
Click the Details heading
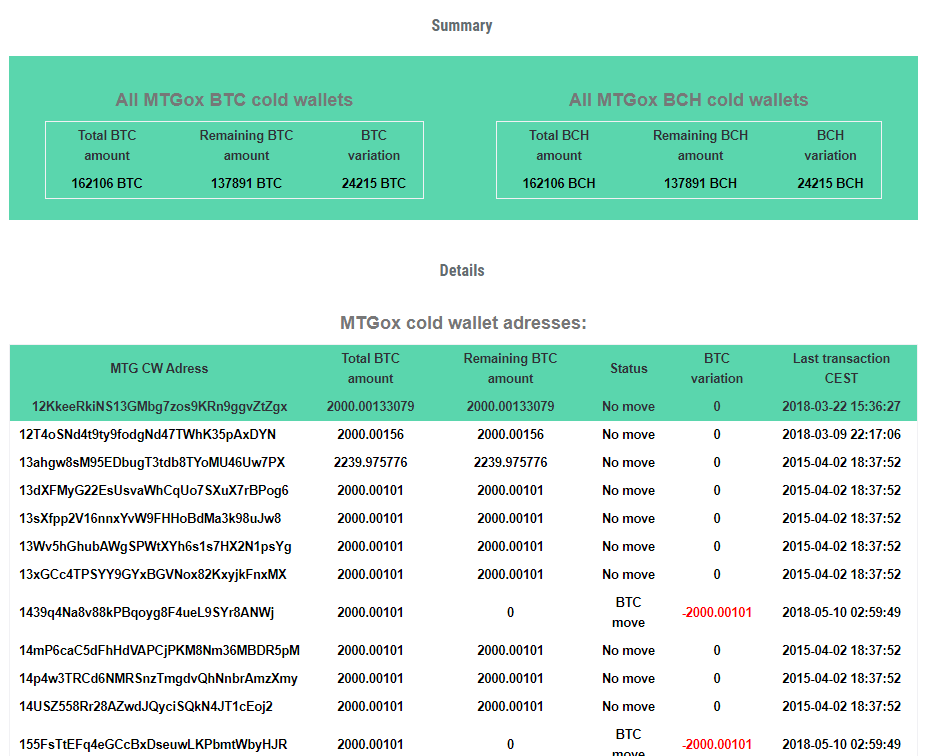(462, 271)
